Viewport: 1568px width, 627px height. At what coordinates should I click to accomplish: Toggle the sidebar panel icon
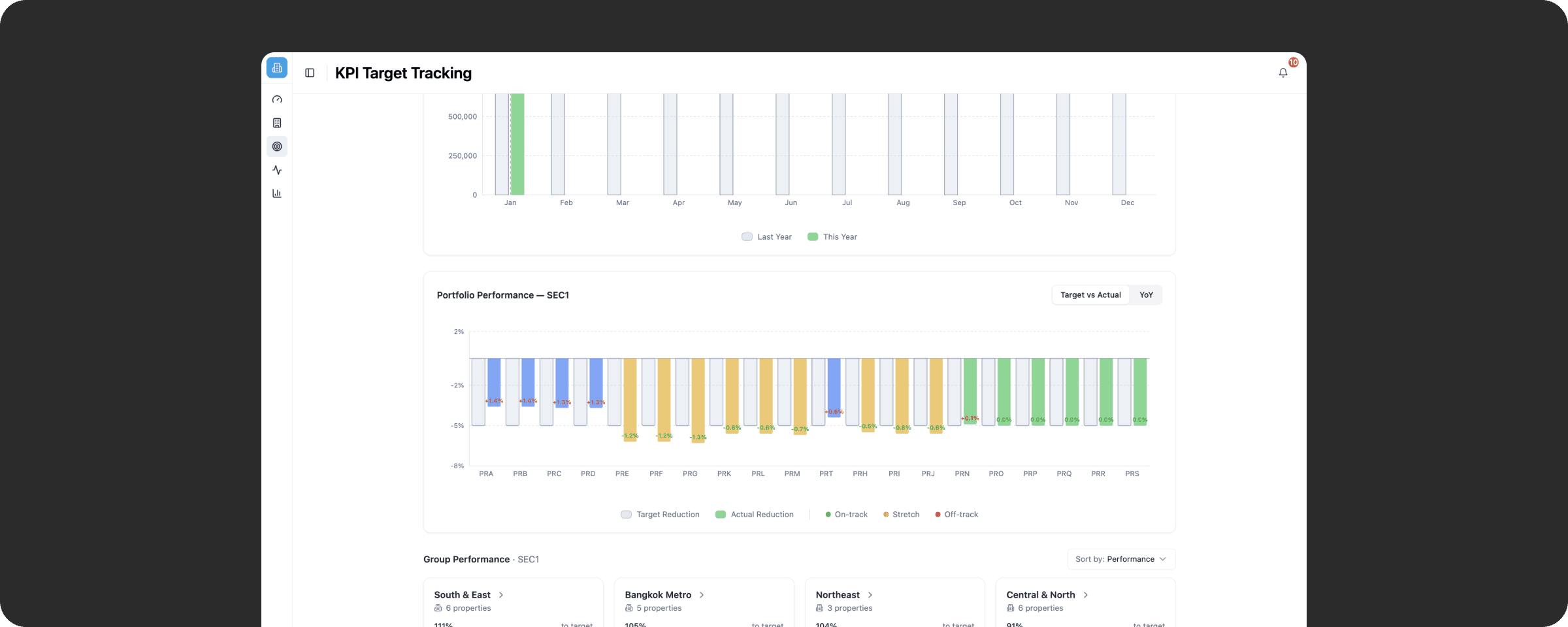click(310, 73)
